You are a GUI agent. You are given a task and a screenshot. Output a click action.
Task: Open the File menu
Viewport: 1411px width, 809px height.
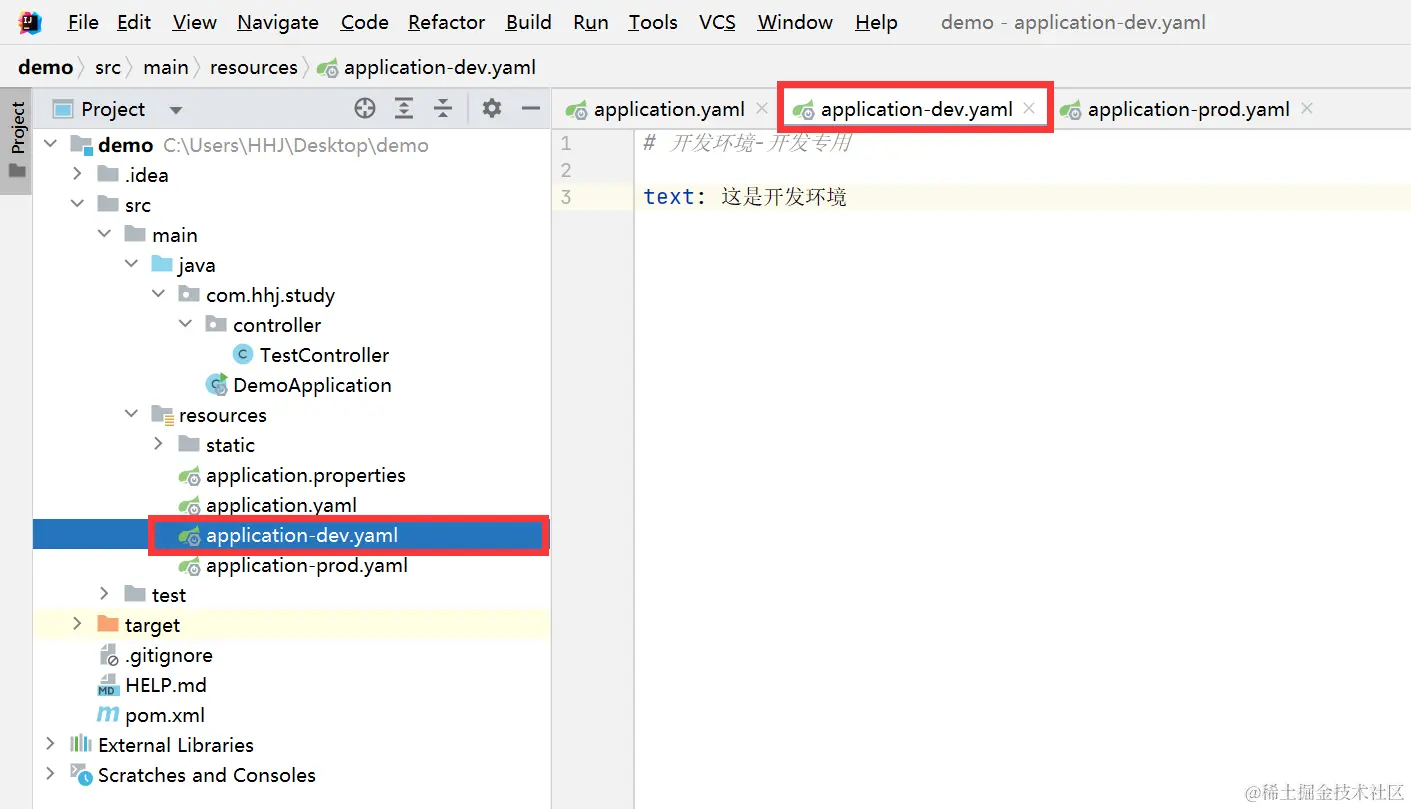83,22
